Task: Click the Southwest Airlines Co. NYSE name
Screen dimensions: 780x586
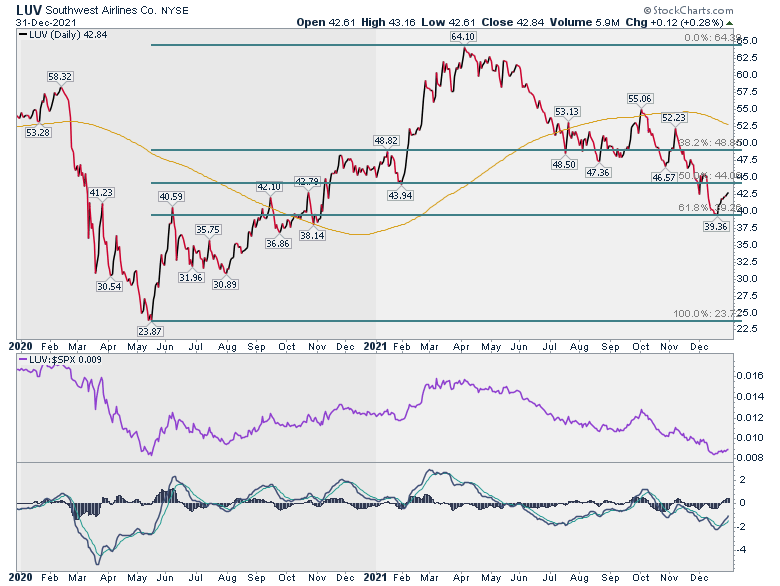Action: pyautogui.click(x=117, y=10)
